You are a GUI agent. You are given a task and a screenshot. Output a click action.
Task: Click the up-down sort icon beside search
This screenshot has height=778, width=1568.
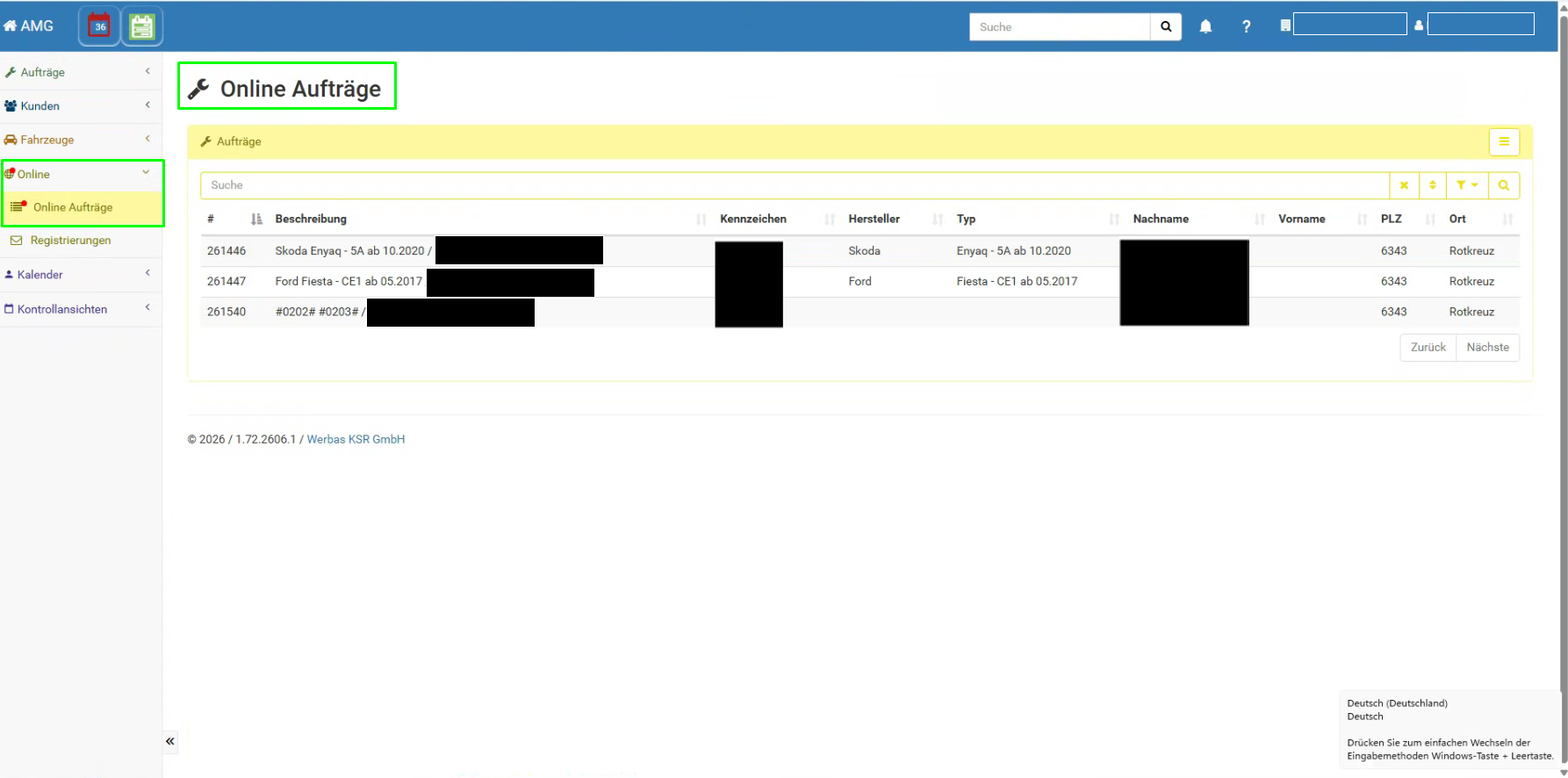(1432, 185)
